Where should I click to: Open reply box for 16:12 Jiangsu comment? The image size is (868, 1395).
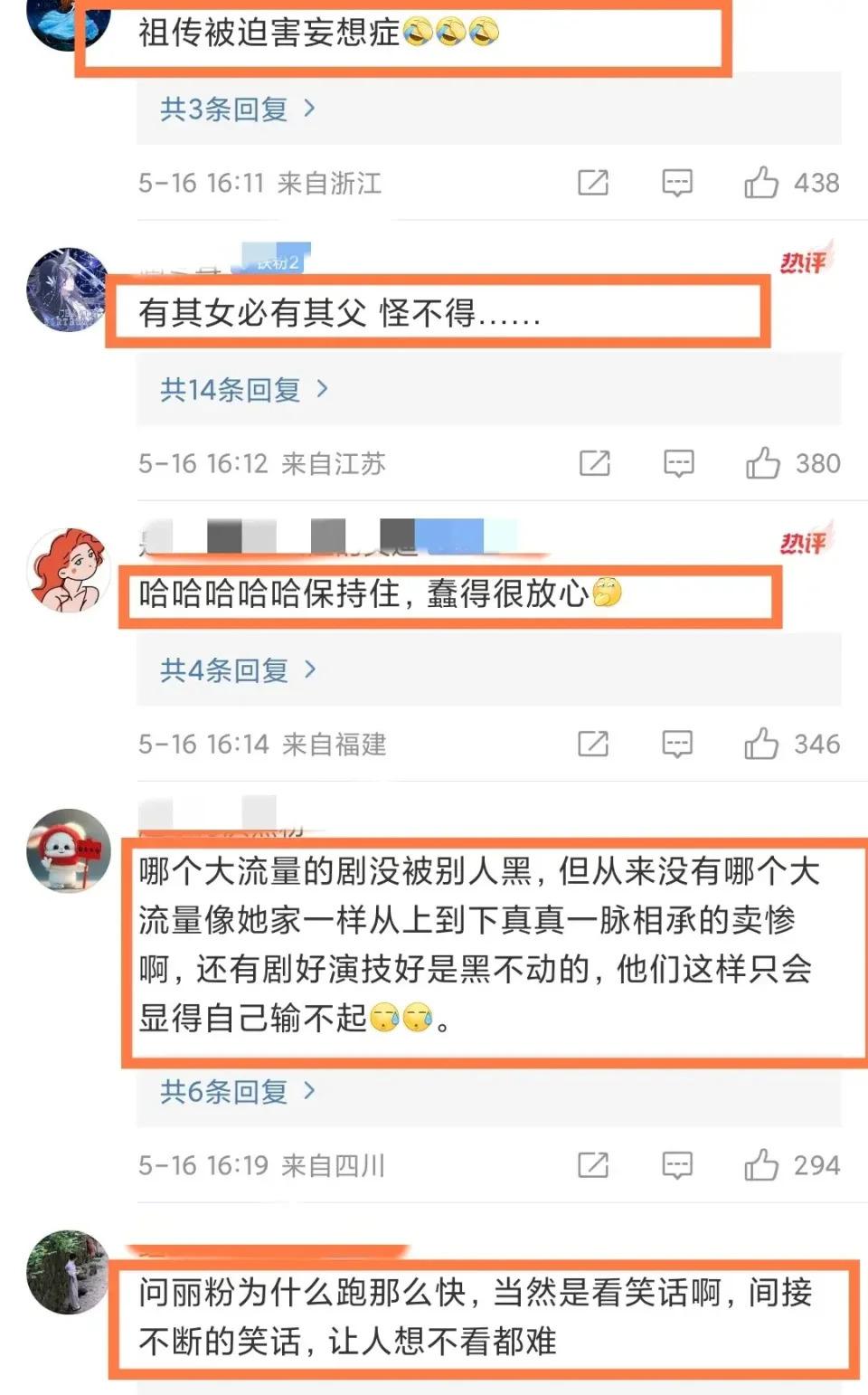pyautogui.click(x=678, y=463)
